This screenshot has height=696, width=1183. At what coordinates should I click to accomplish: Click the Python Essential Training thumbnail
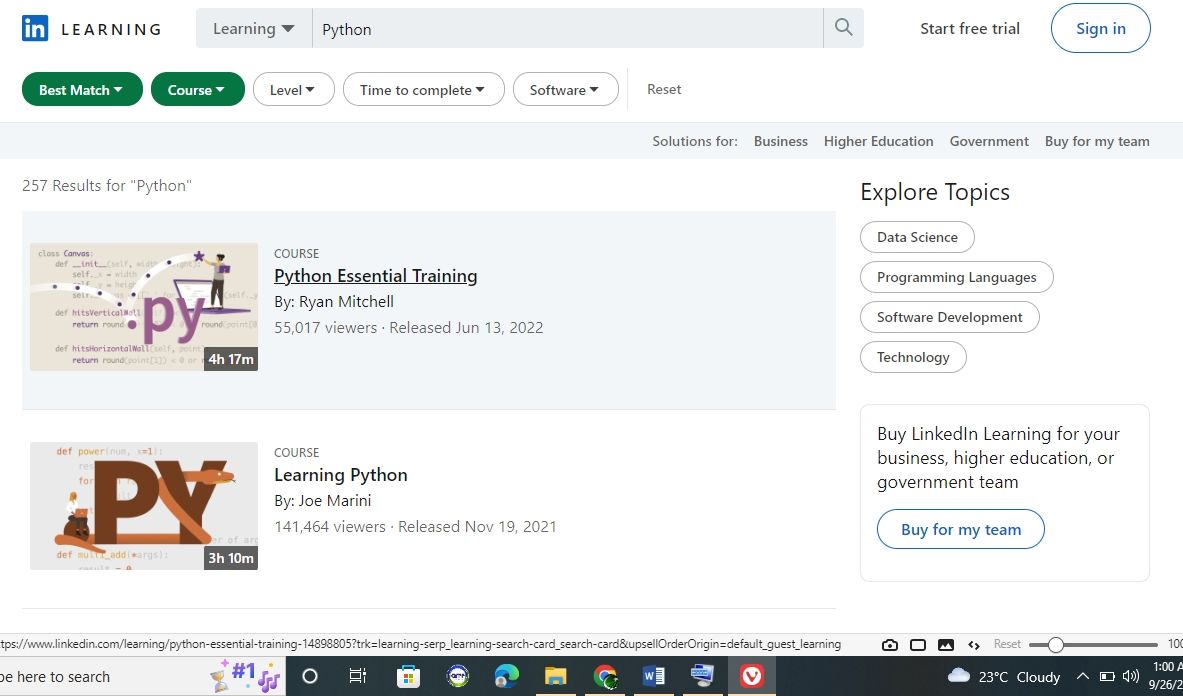pos(143,307)
